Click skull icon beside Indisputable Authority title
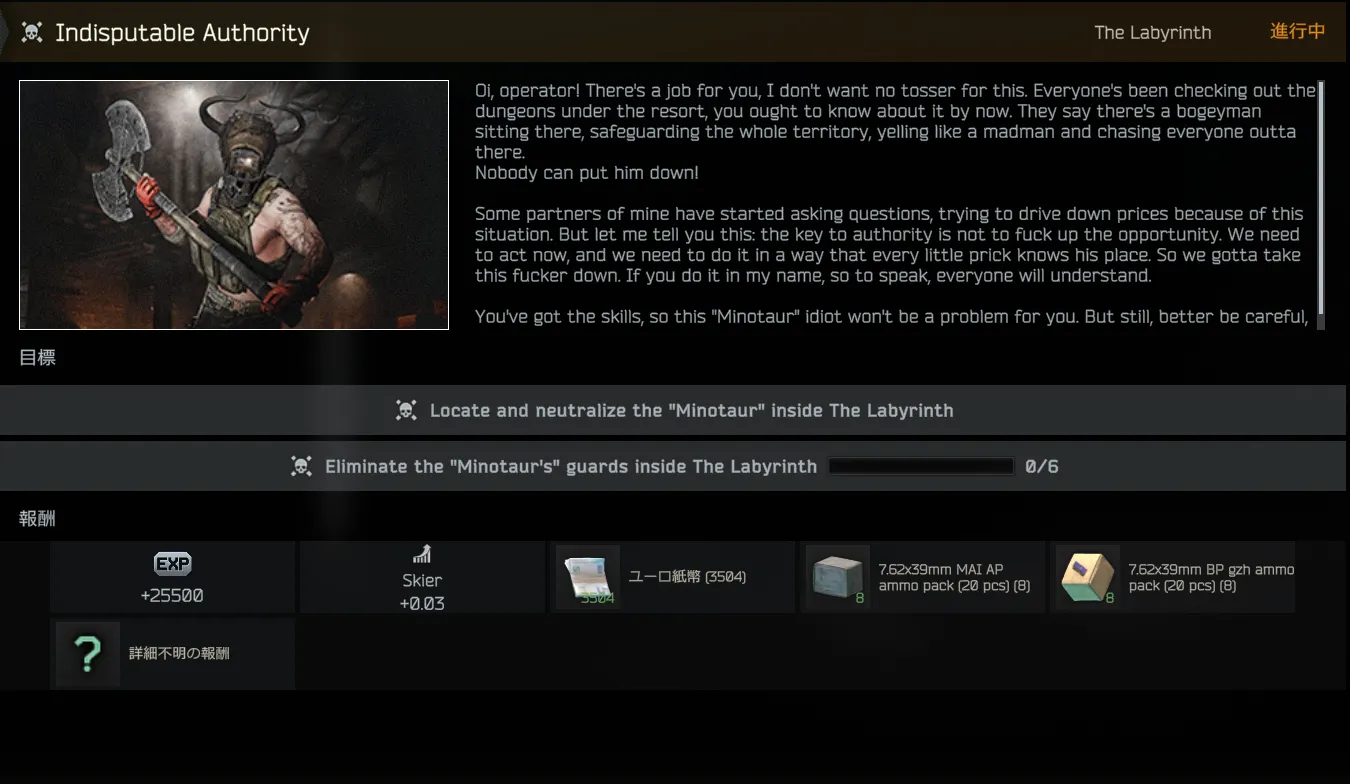The height and width of the screenshot is (784, 1350). pyautogui.click(x=31, y=33)
